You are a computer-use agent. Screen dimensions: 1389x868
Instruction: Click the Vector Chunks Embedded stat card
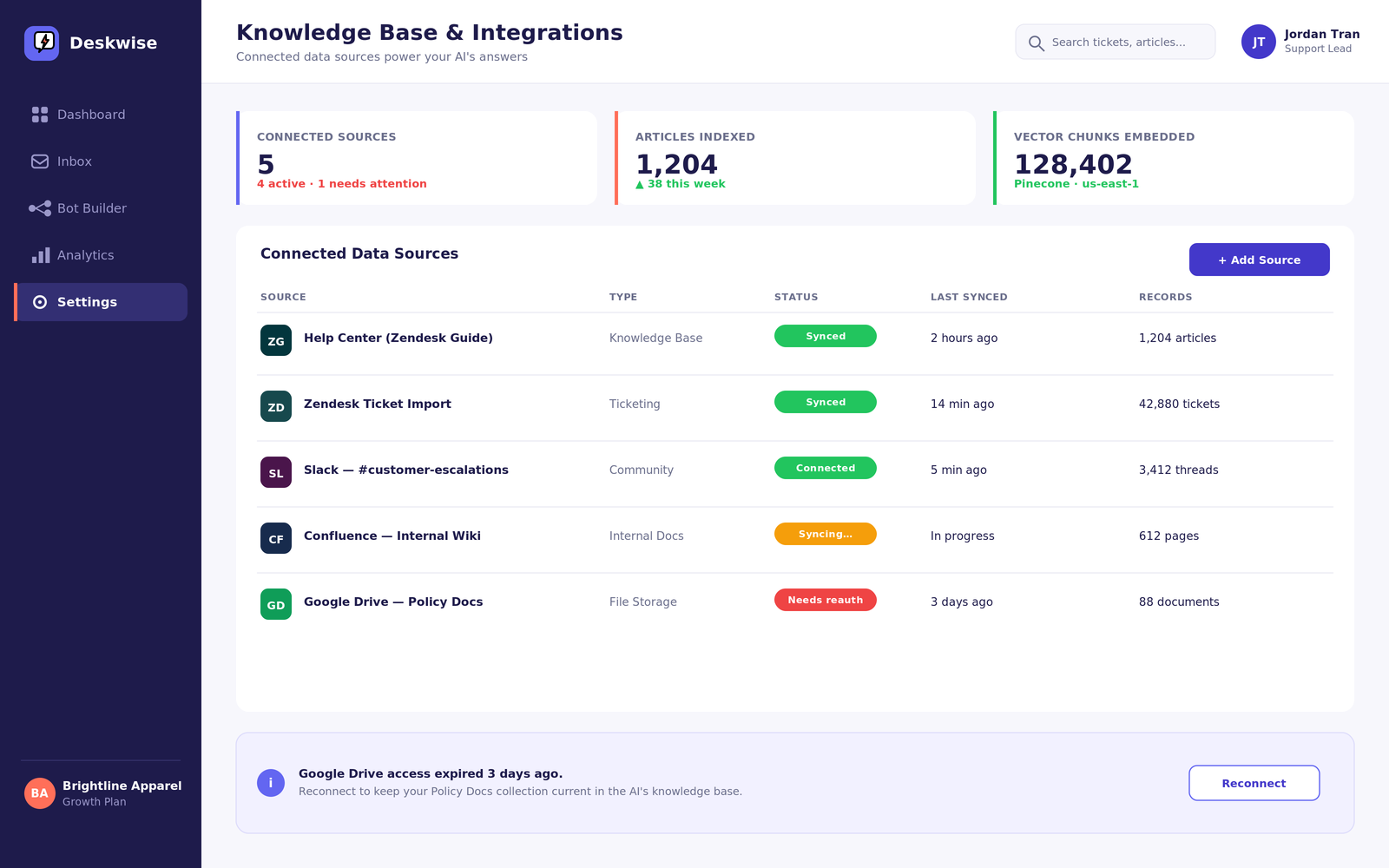click(1174, 158)
